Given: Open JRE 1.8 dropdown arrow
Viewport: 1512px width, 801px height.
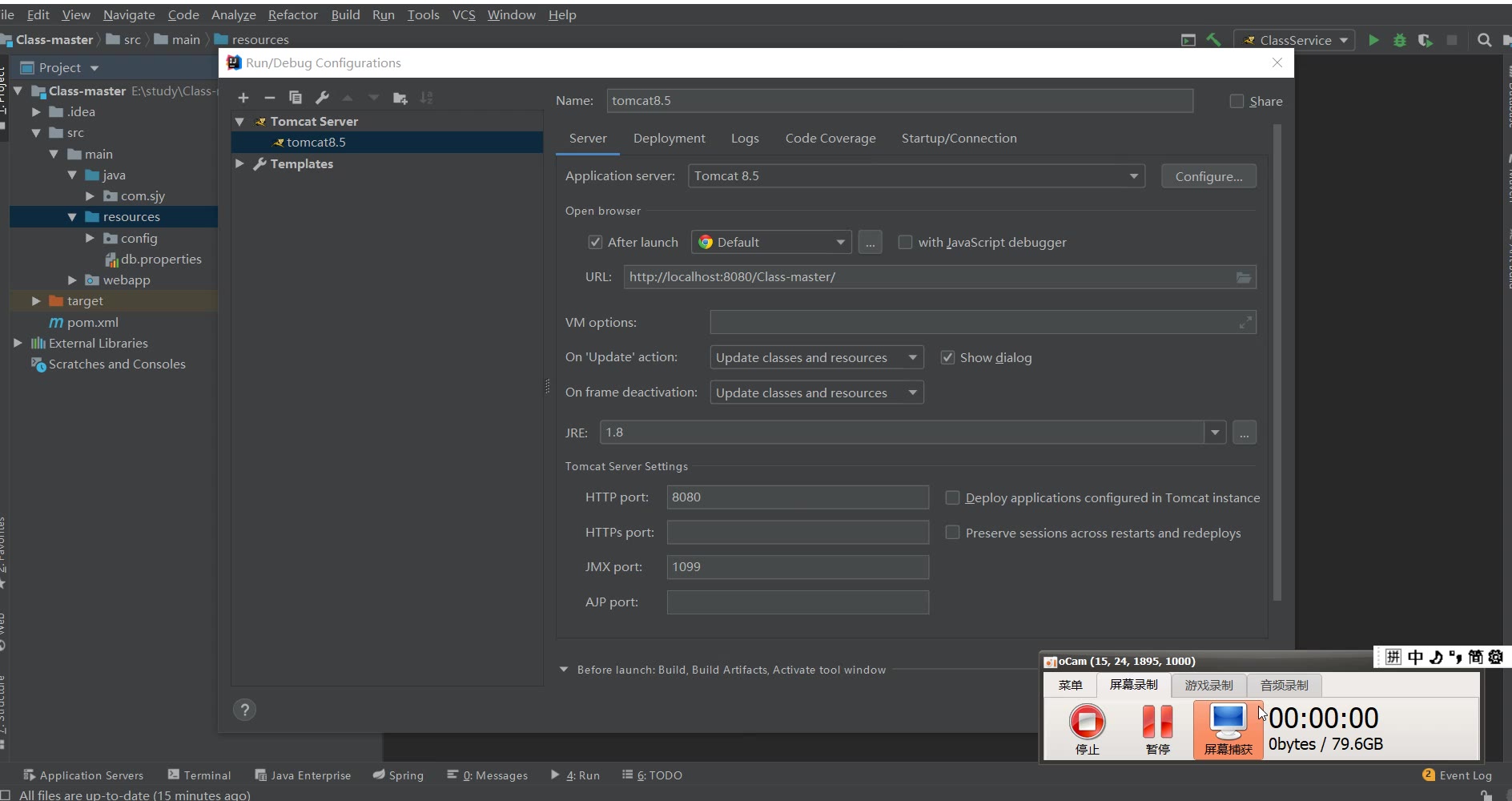Looking at the screenshot, I should click(x=1215, y=433).
